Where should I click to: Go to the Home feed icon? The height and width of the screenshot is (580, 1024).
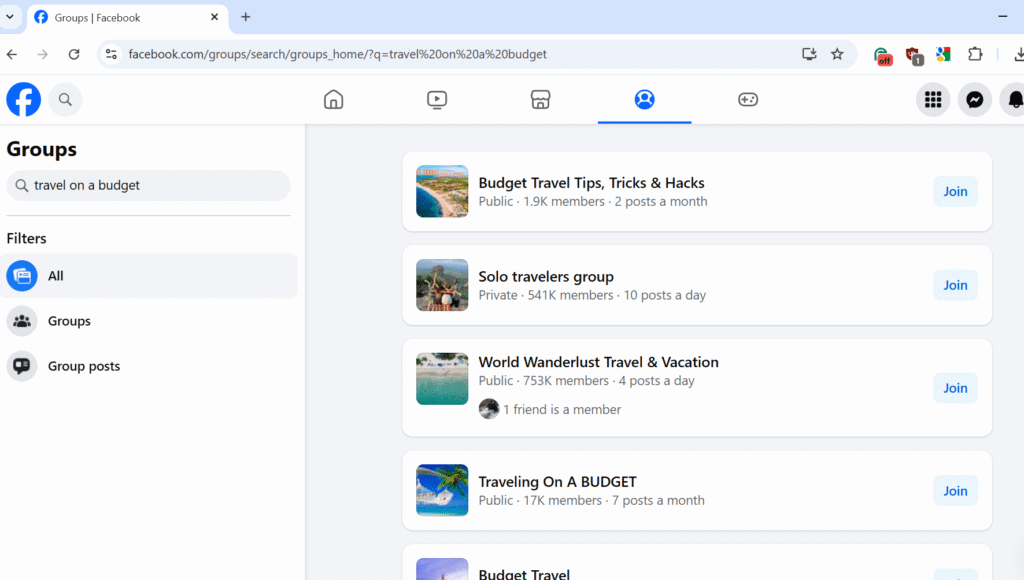pyautogui.click(x=333, y=99)
